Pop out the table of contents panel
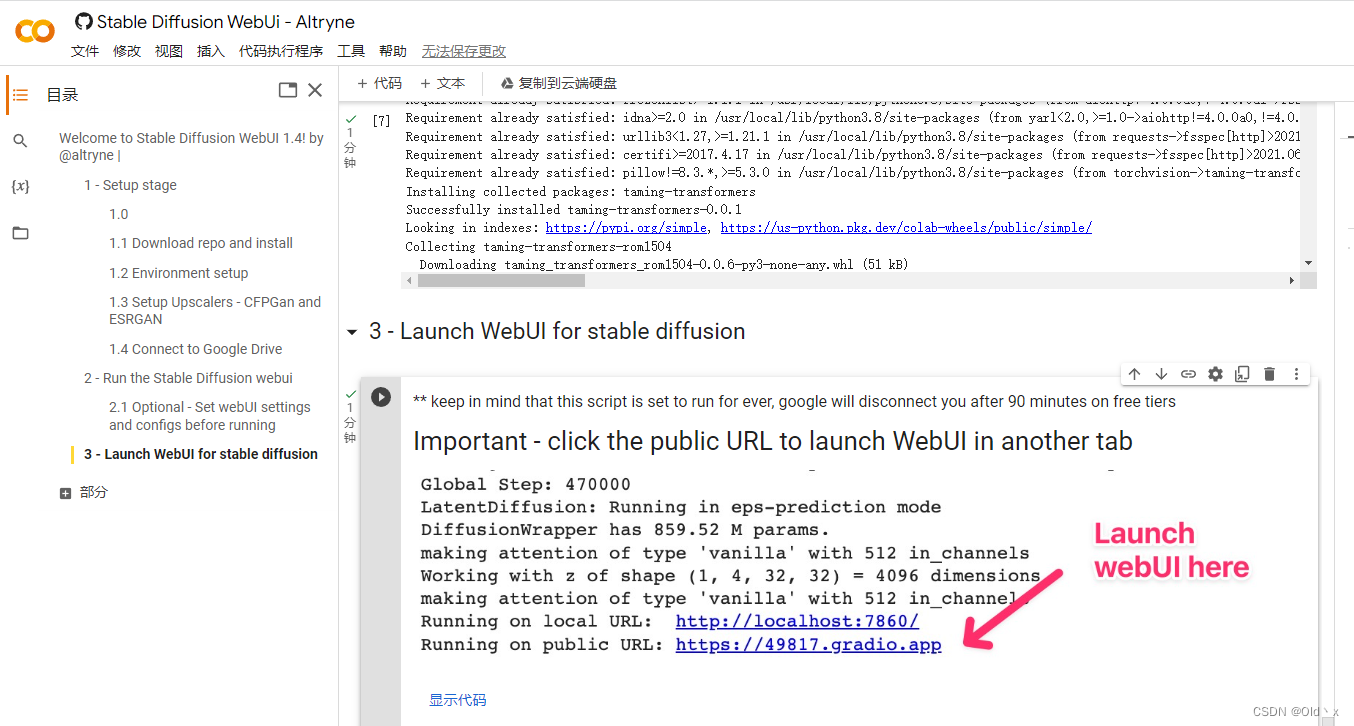1354x726 pixels. pos(287,90)
